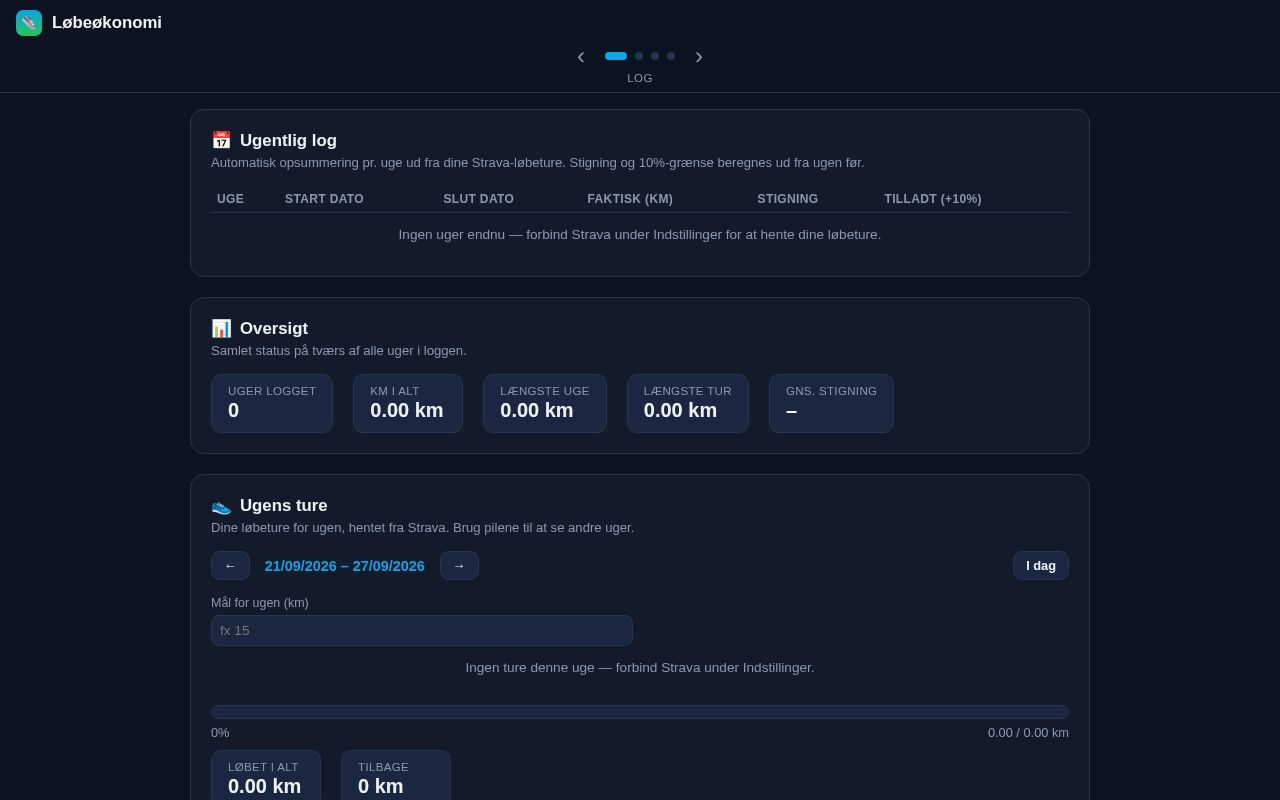Click the 'Ingen uger endnu' empty table message
The width and height of the screenshot is (1280, 800).
[x=640, y=235]
